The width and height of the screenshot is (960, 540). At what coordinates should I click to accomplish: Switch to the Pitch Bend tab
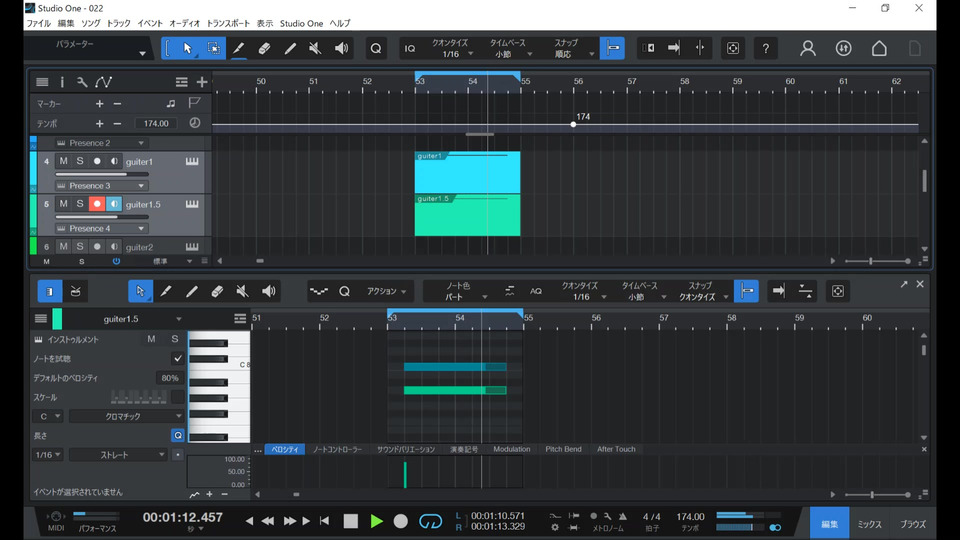(x=563, y=449)
